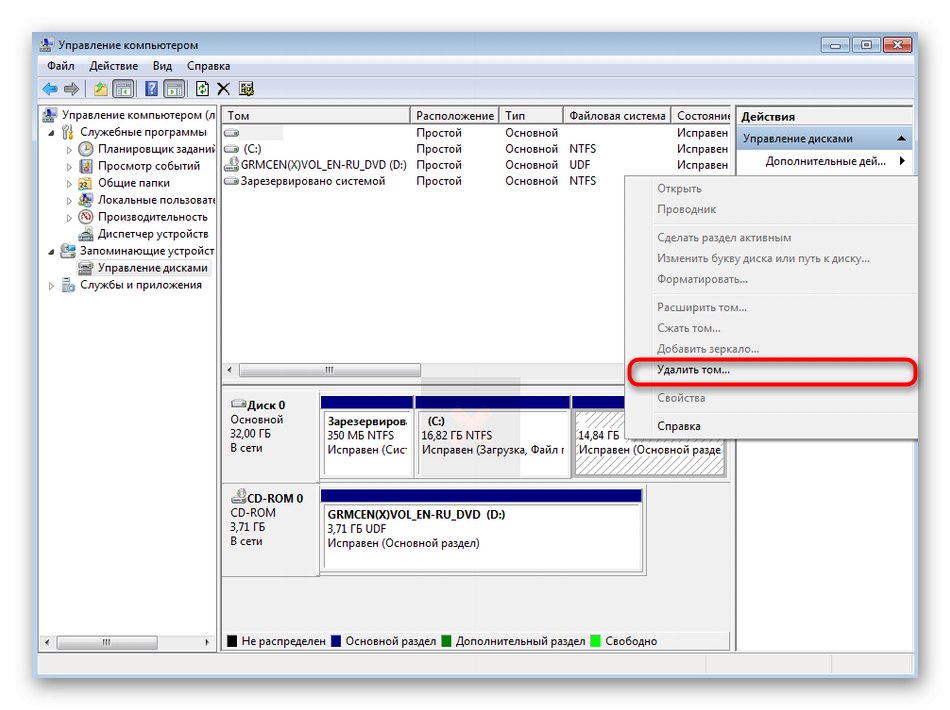Screen dimensions: 950x710
Task: Click the tree pane horizontal scrollbar thumb
Action: [x=107, y=642]
